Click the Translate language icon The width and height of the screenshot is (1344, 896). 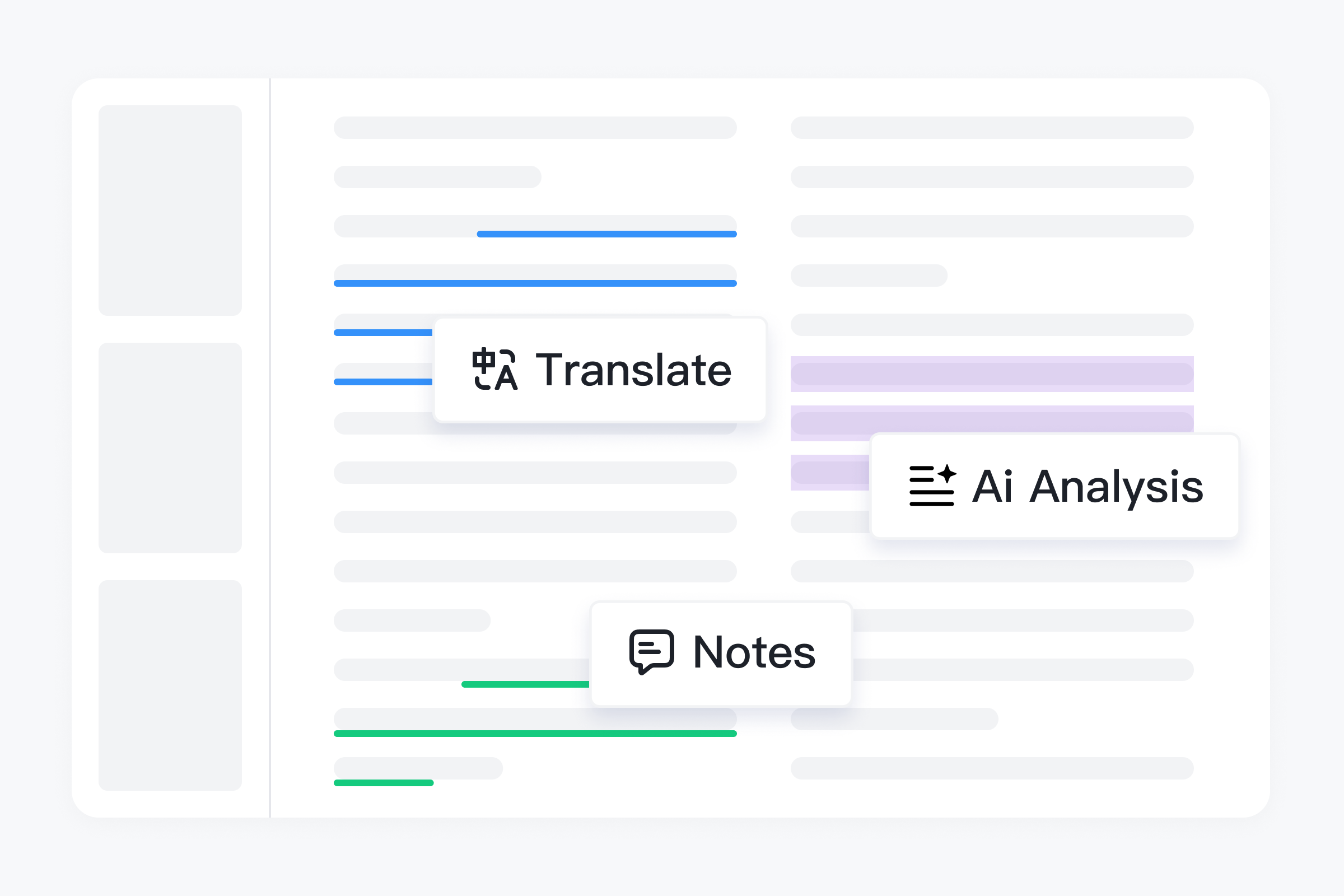click(x=495, y=369)
